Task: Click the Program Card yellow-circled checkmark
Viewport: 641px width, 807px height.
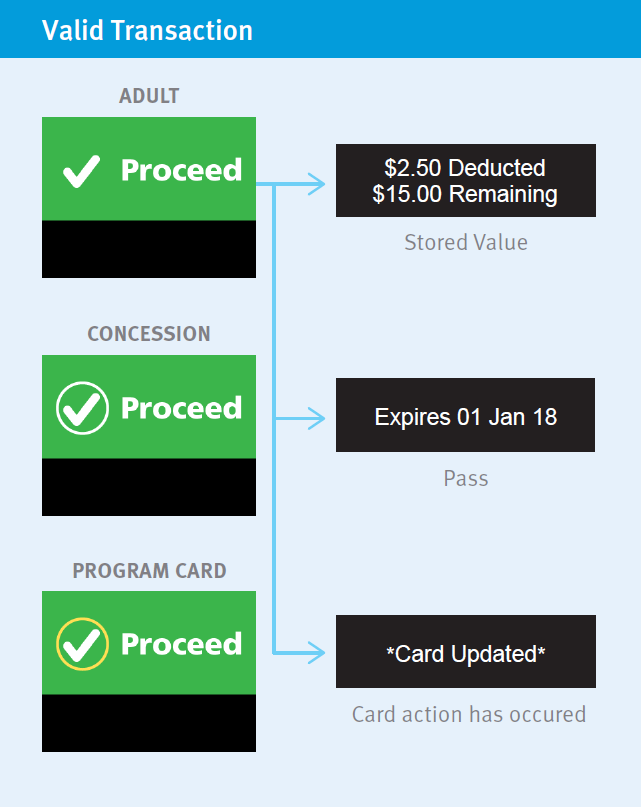Action: point(82,644)
